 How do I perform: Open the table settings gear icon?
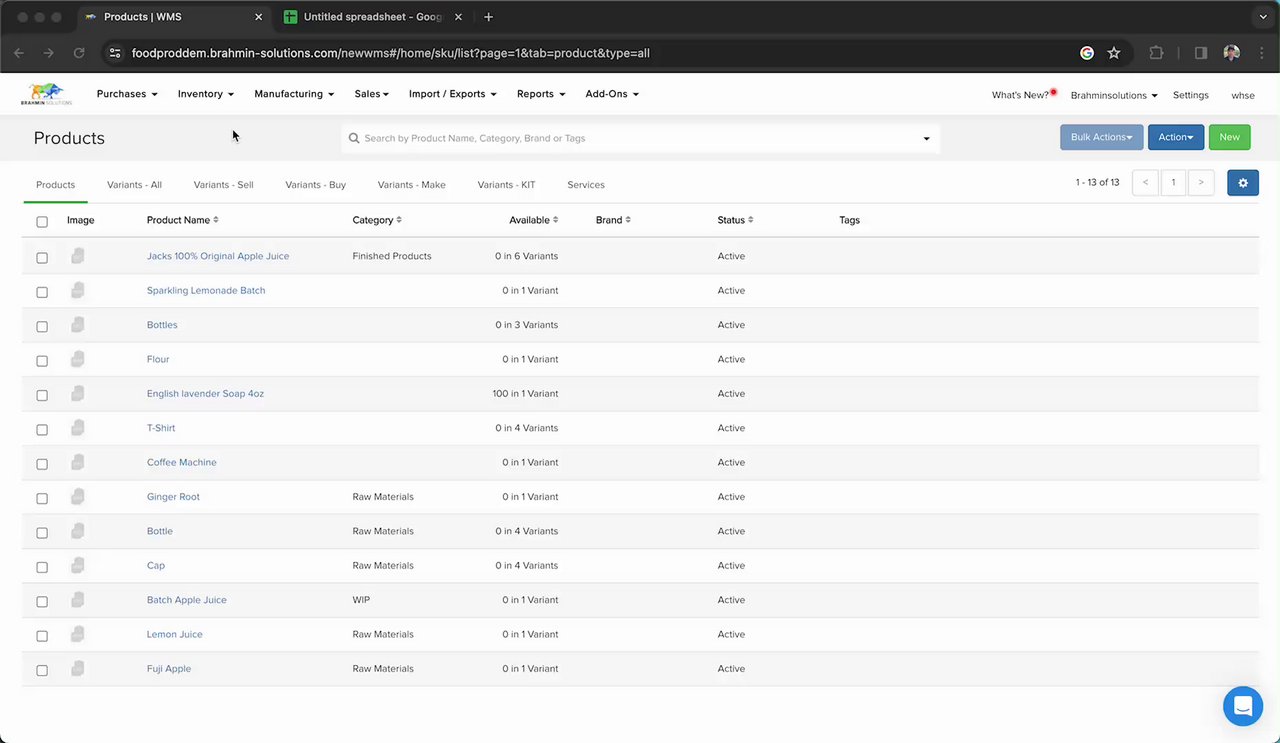pos(1242,183)
